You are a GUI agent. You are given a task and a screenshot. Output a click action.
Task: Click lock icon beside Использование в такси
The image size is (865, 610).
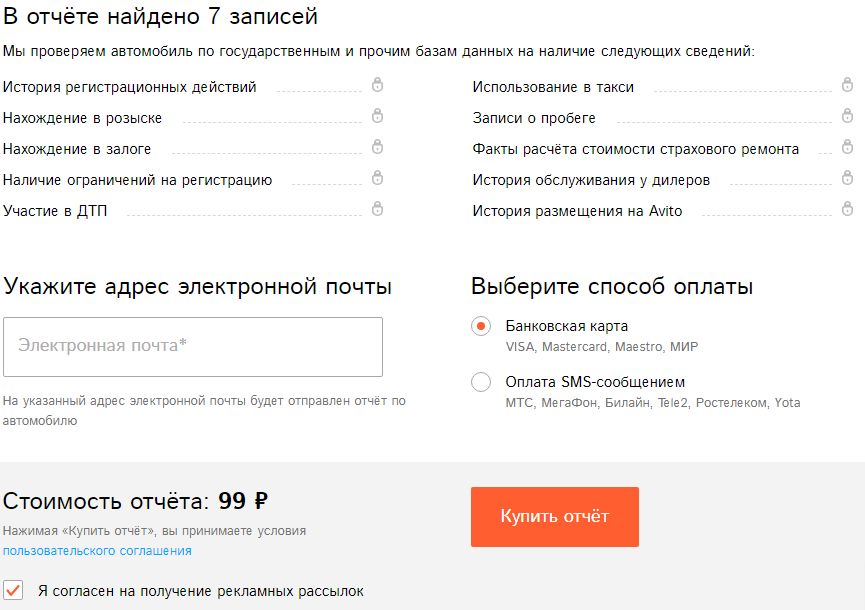click(847, 86)
